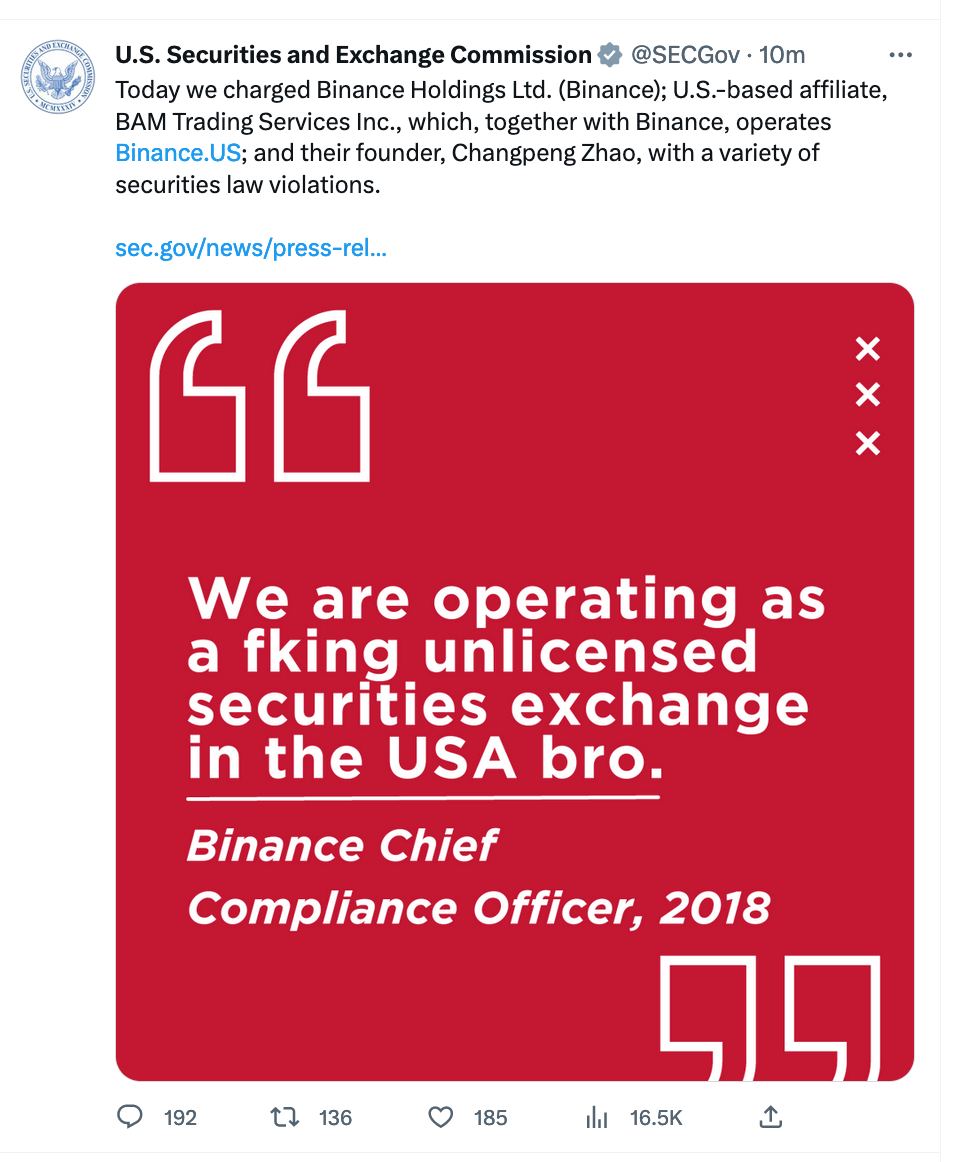Click the 136 retweets count
The width and height of the screenshot is (980, 1162).
click(335, 1118)
